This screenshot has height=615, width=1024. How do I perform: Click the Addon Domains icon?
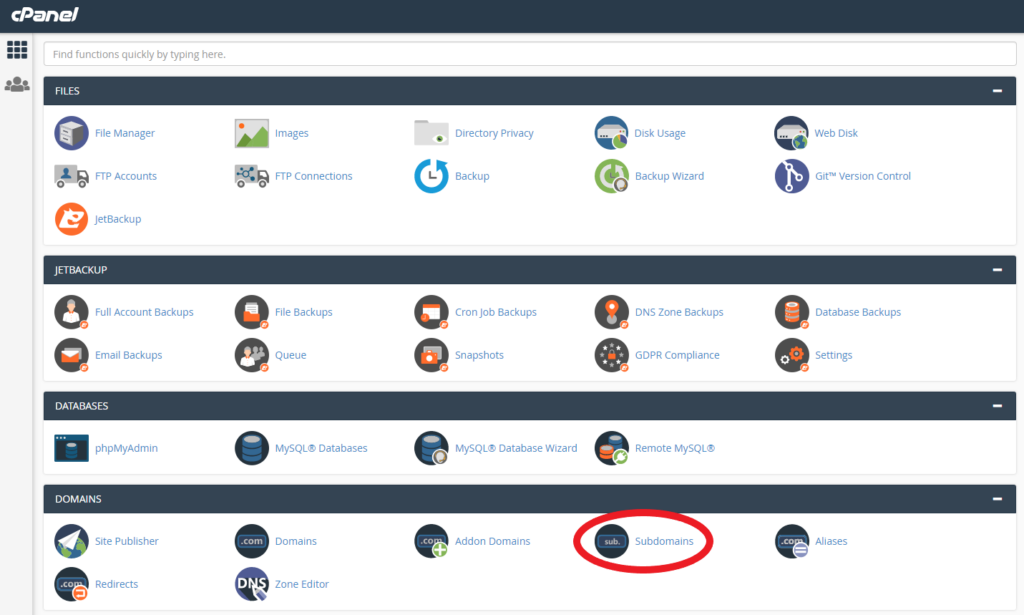(x=431, y=541)
